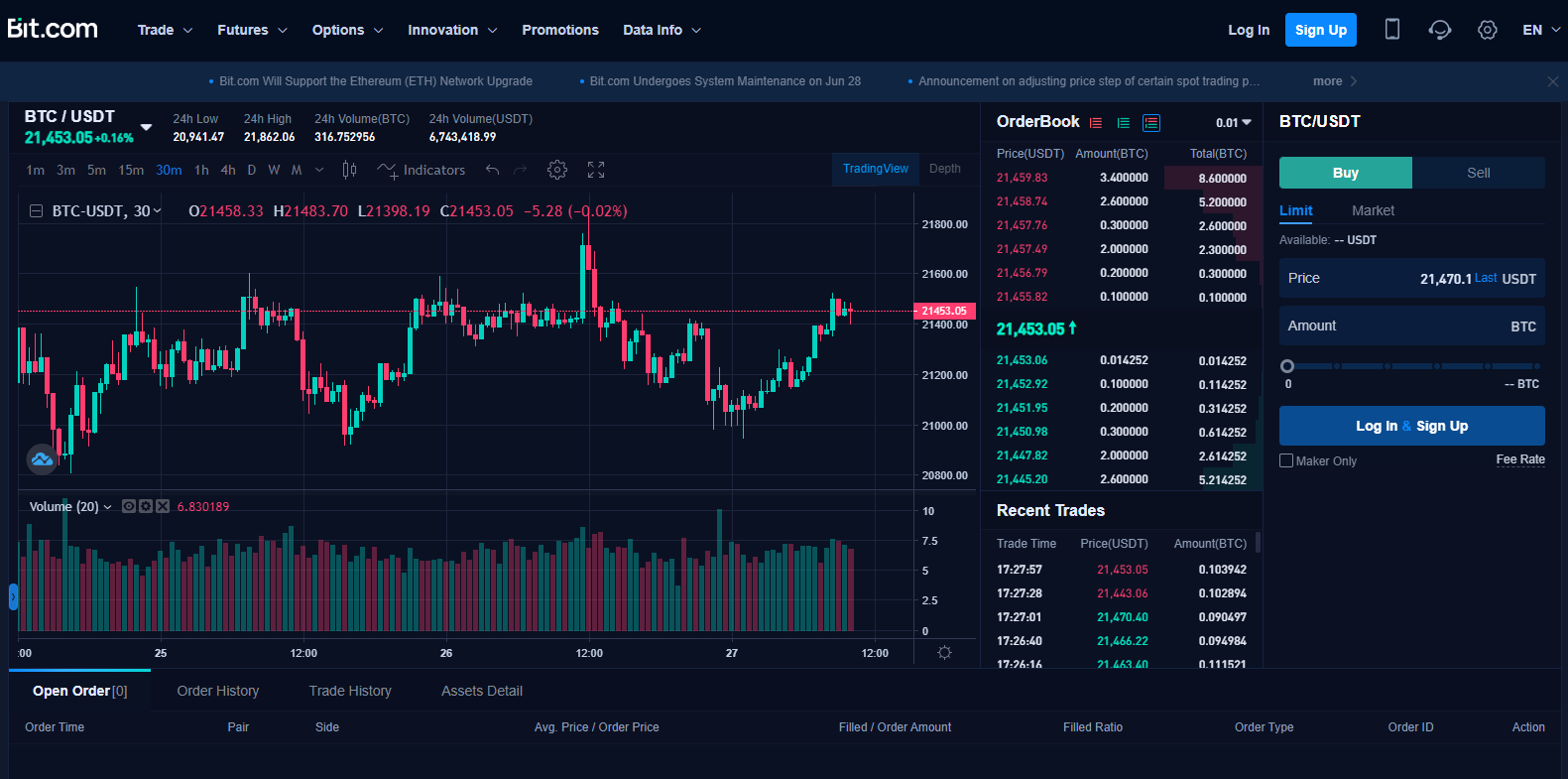
Task: Select the monthly M timeframe
Action: pos(297,170)
